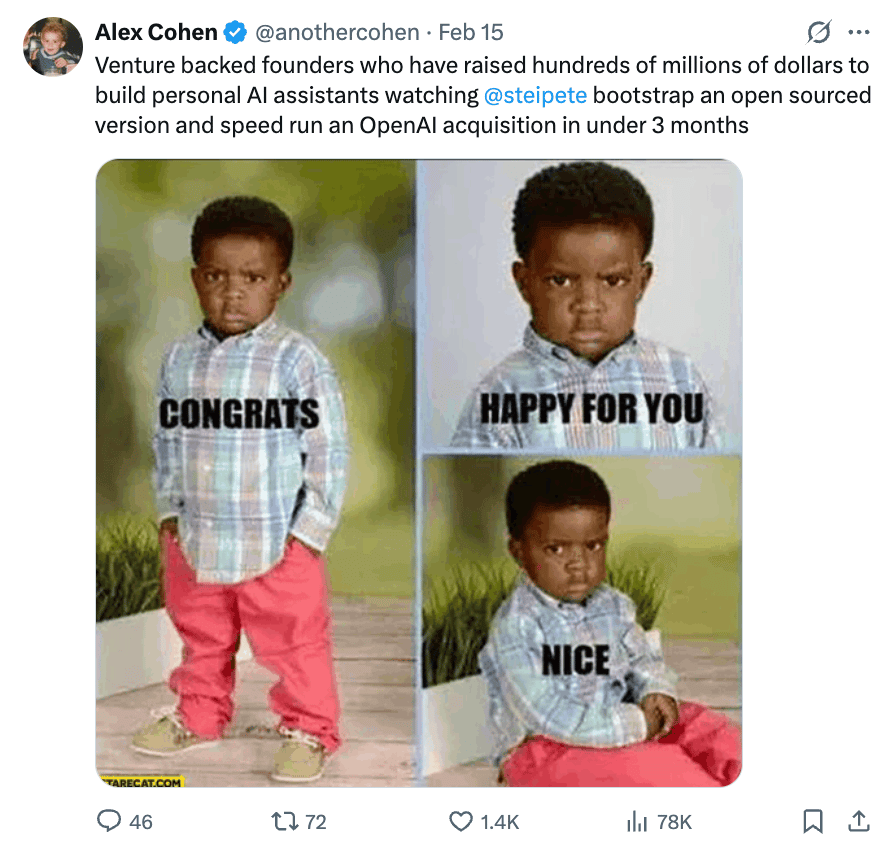The image size is (890, 852).
Task: Open the CONGRATS meme panel
Action: point(255,470)
